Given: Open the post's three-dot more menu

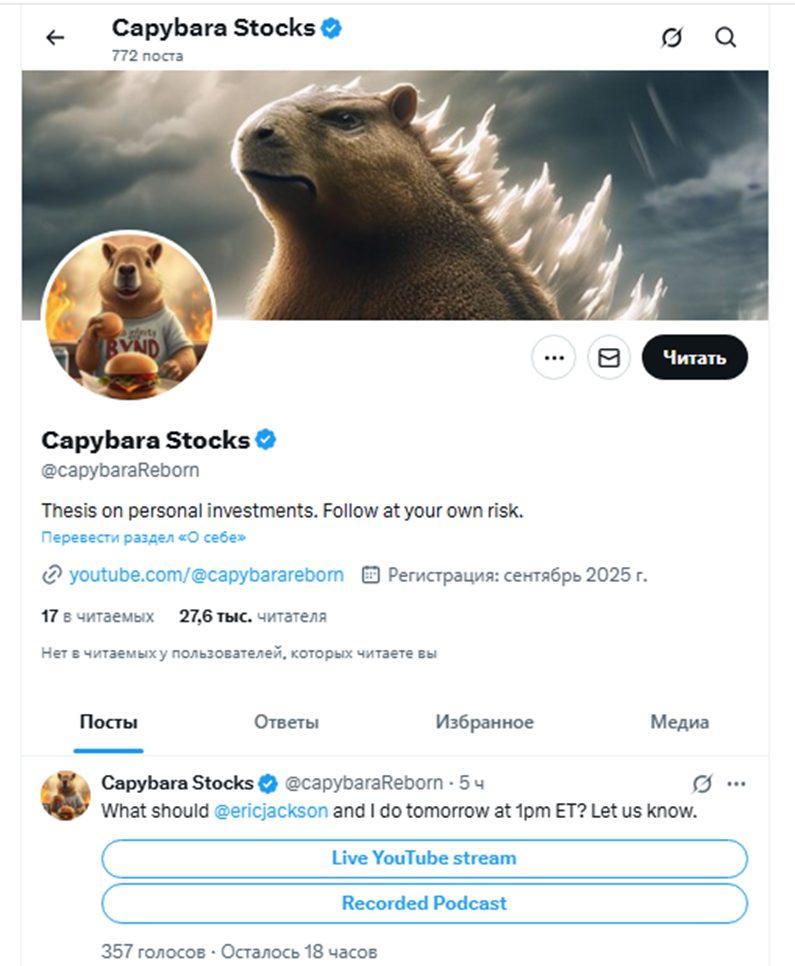Looking at the screenshot, I should point(737,782).
